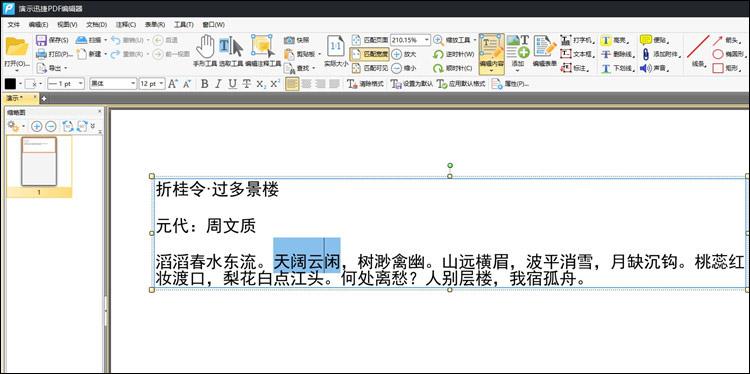Toggle superscript formatting
Image resolution: width=750 pixels, height=374 pixels.
[x=275, y=84]
